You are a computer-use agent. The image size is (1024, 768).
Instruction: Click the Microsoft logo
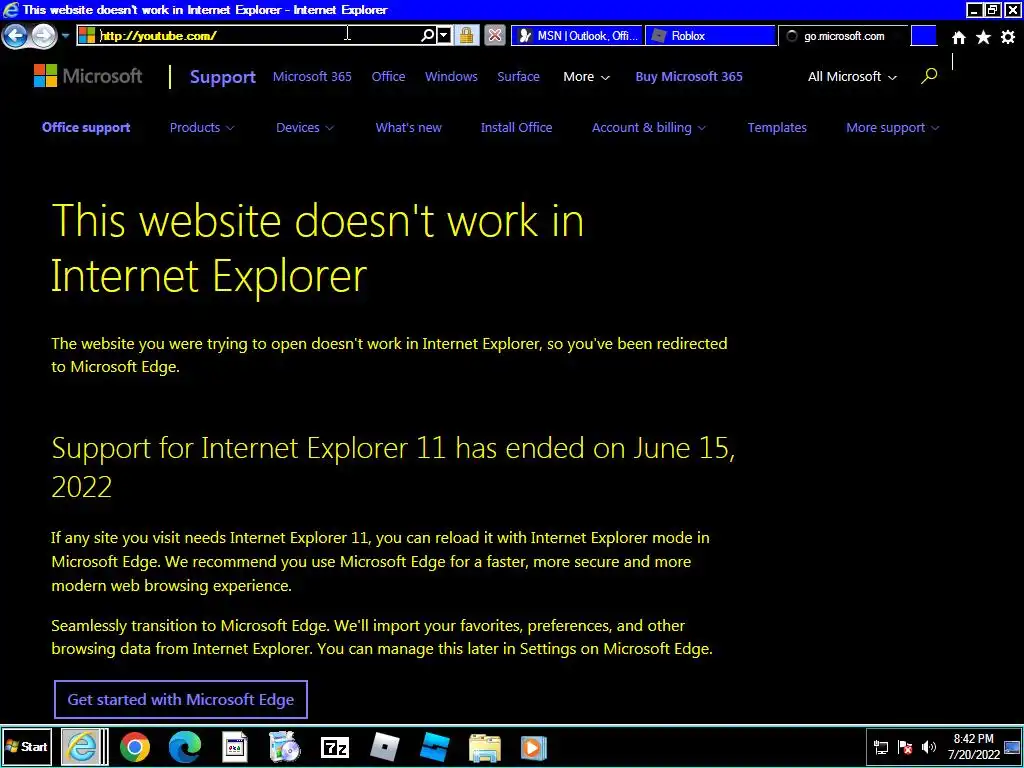[x=88, y=76]
